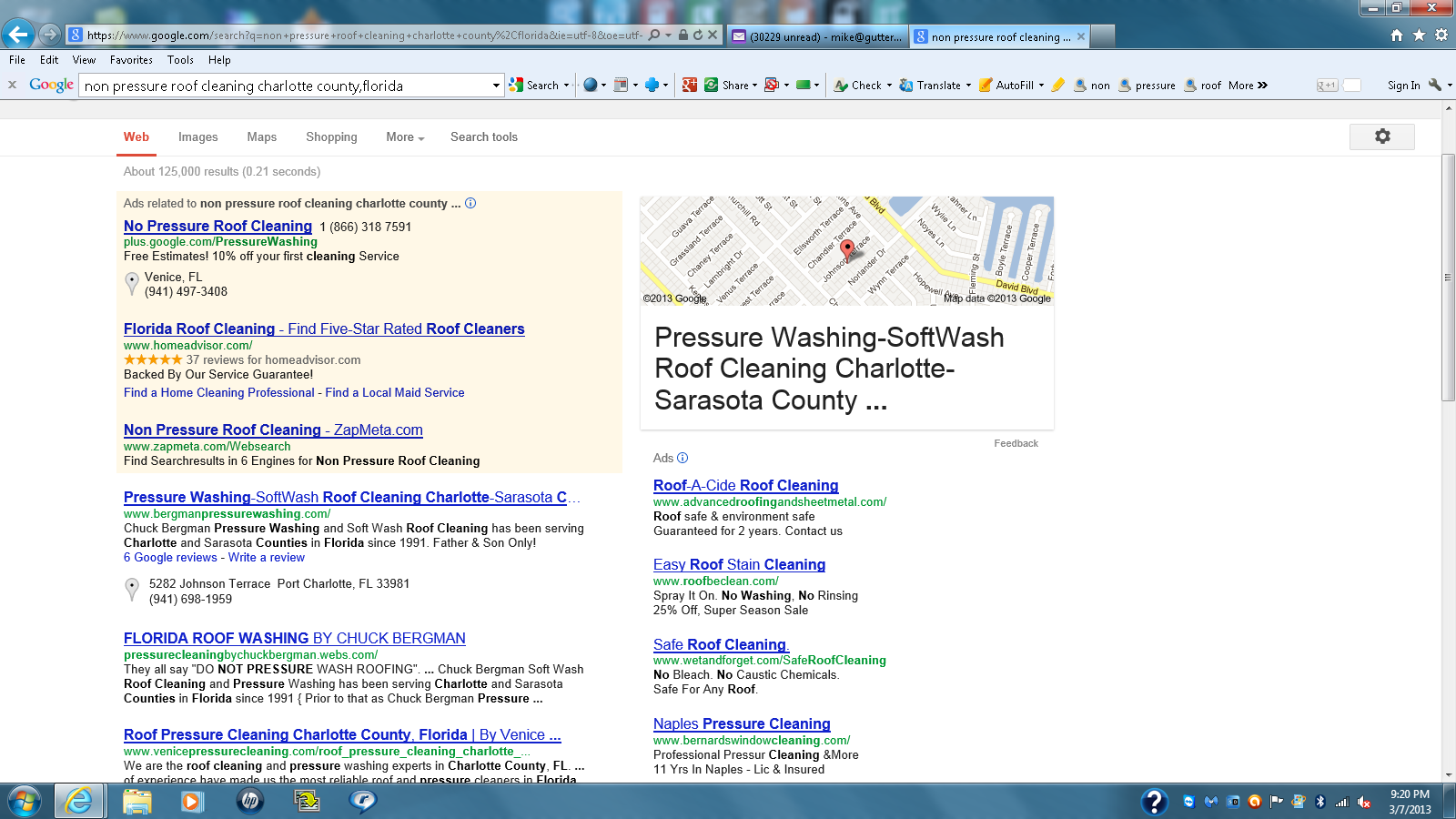Switch to the Images search tab
Viewport: 1456px width, 819px height.
tap(197, 137)
